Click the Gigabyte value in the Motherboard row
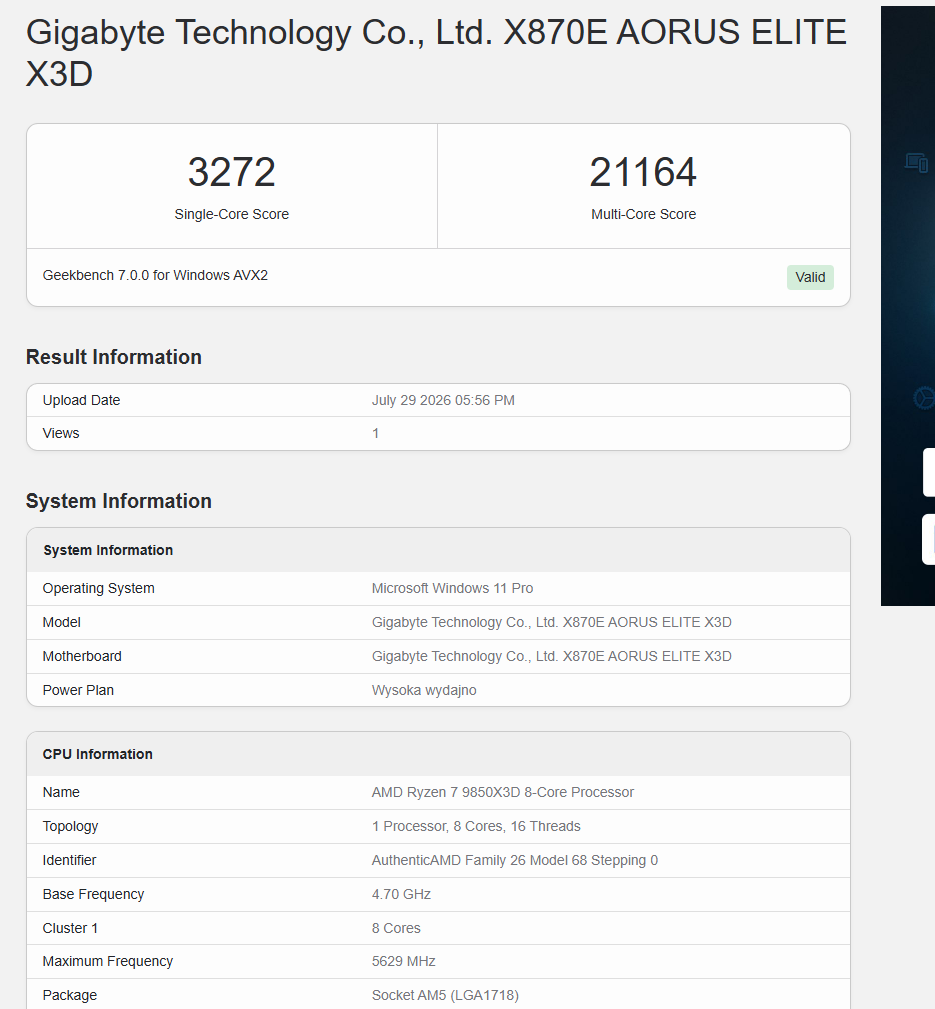The height and width of the screenshot is (1009, 935). tap(551, 656)
